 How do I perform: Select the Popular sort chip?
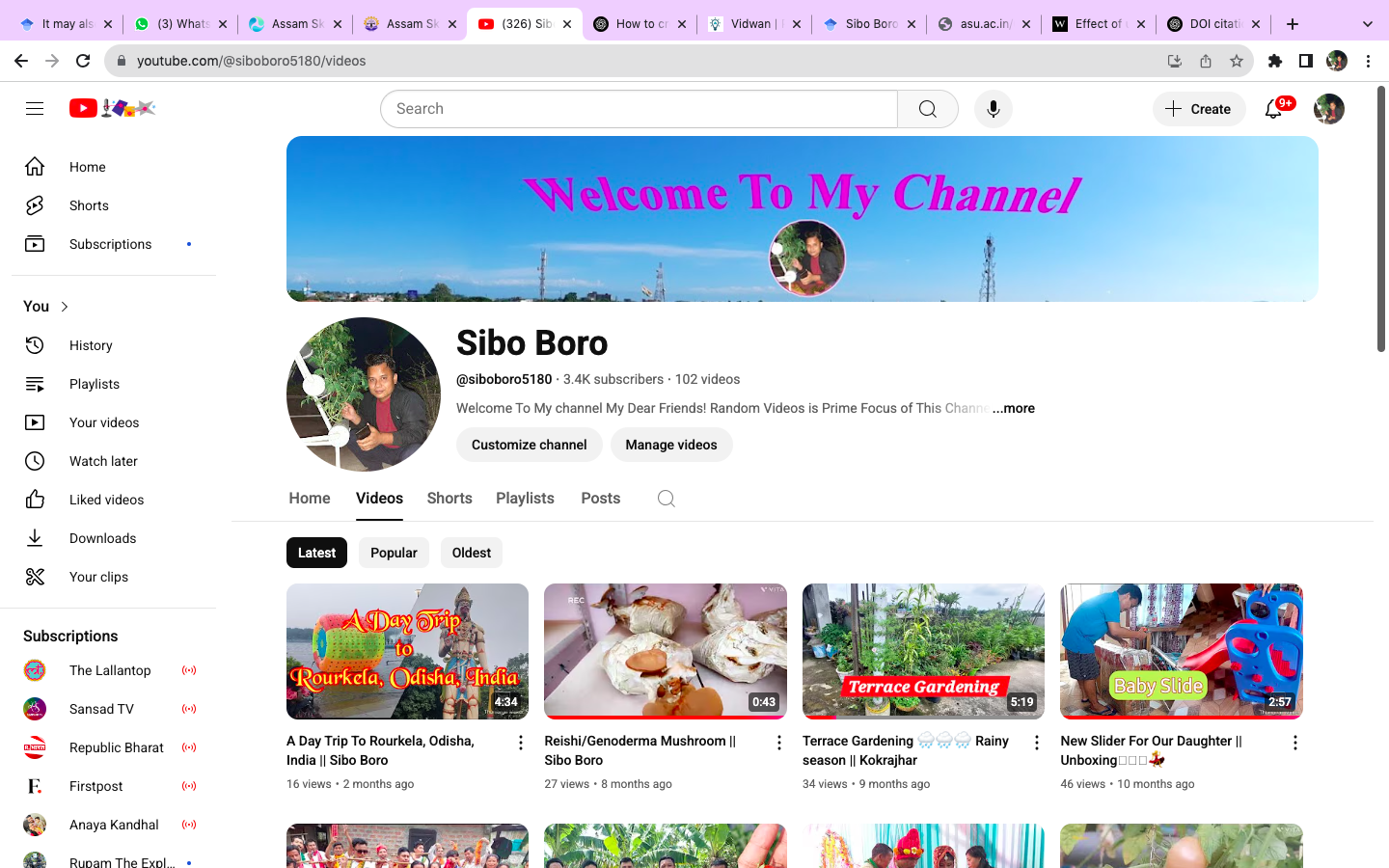(394, 553)
